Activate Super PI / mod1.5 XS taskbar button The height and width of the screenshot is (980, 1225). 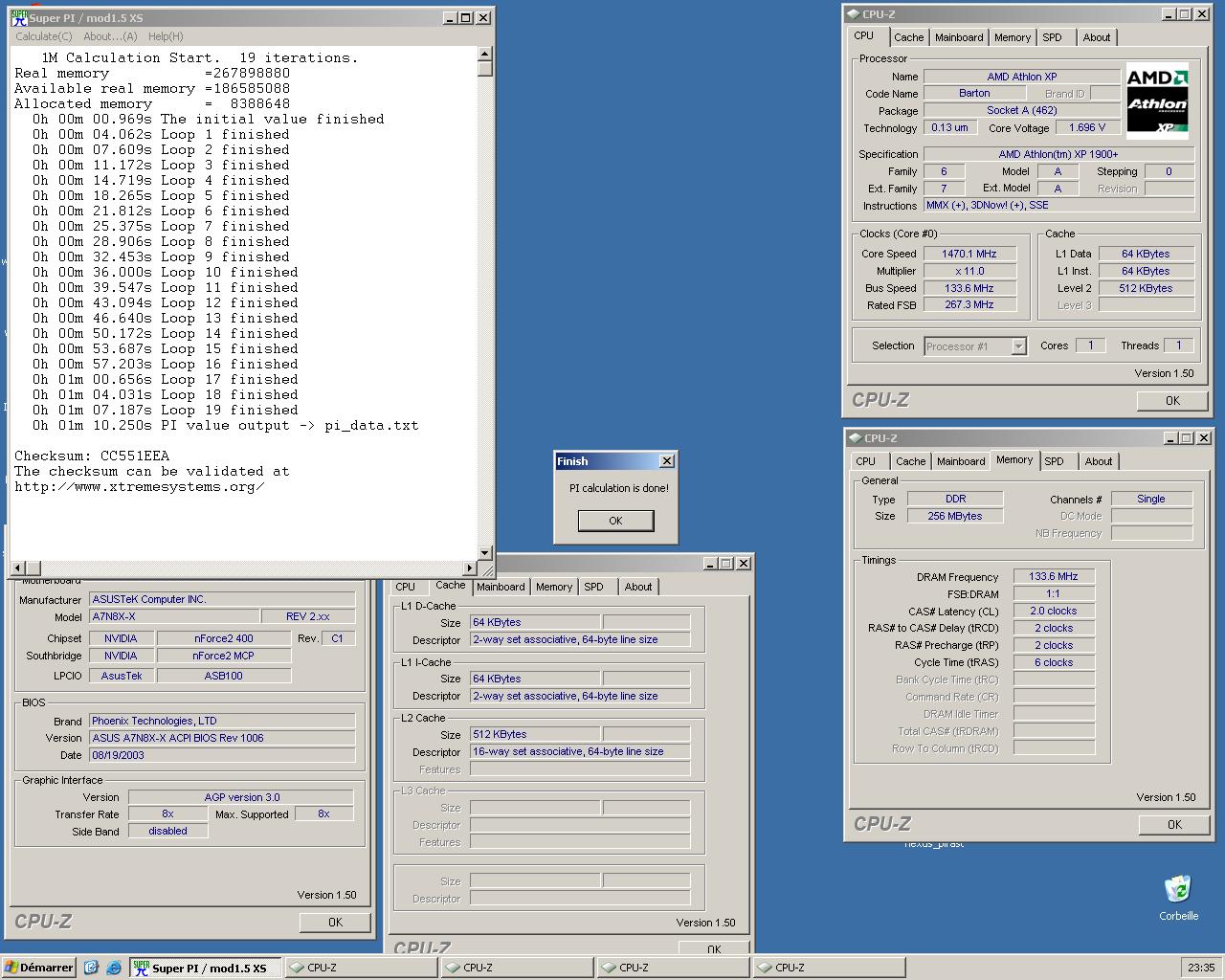(205, 968)
